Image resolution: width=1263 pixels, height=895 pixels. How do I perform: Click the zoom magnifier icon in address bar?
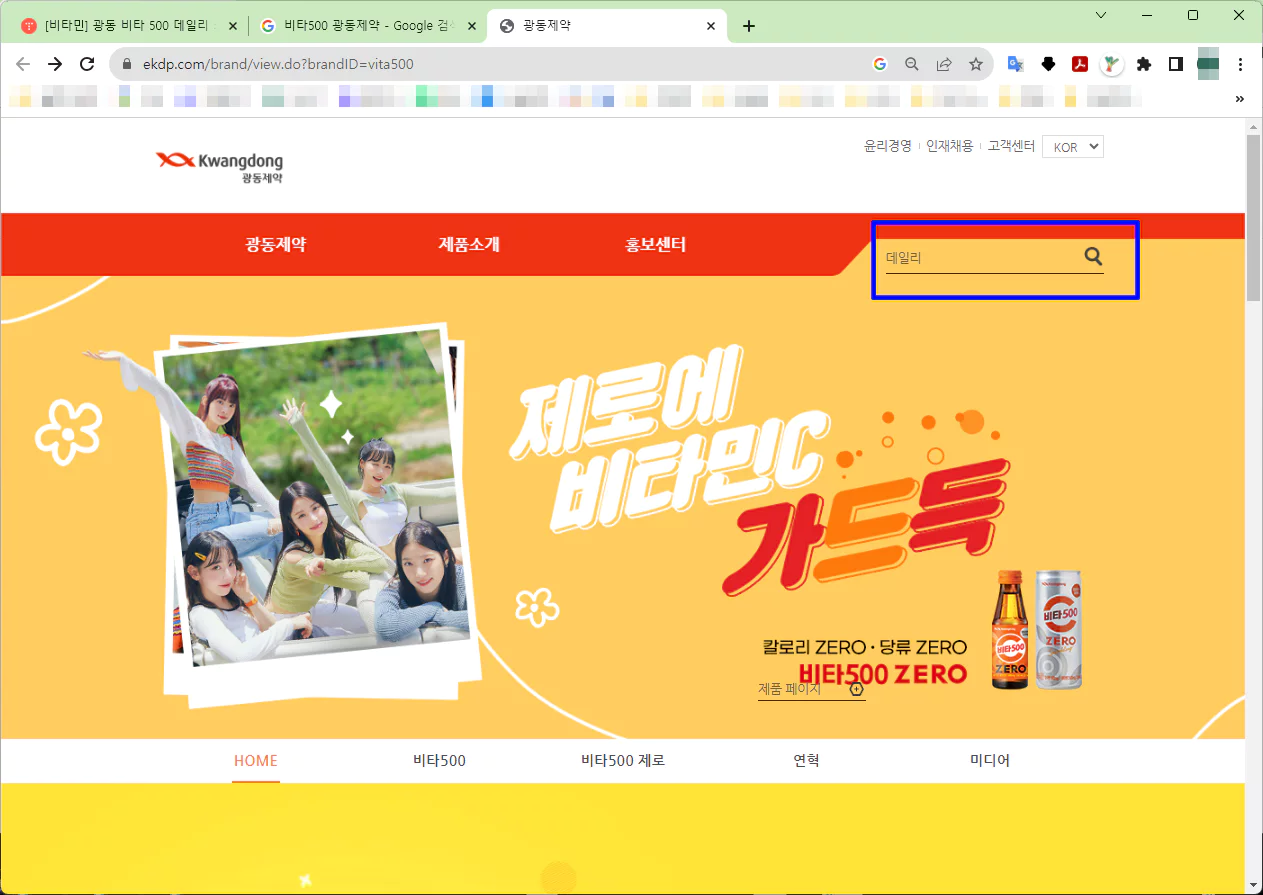coord(911,64)
